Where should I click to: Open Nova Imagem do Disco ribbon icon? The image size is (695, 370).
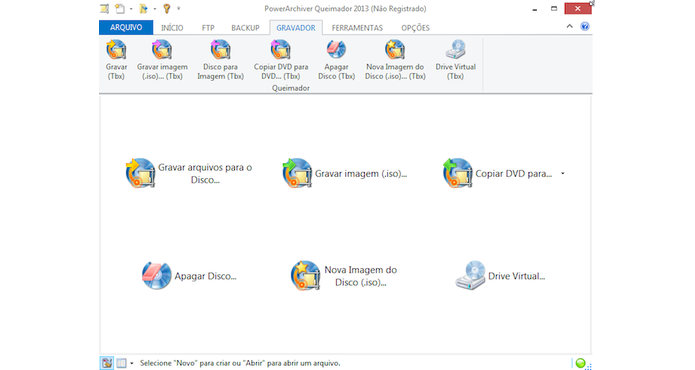pyautogui.click(x=395, y=60)
